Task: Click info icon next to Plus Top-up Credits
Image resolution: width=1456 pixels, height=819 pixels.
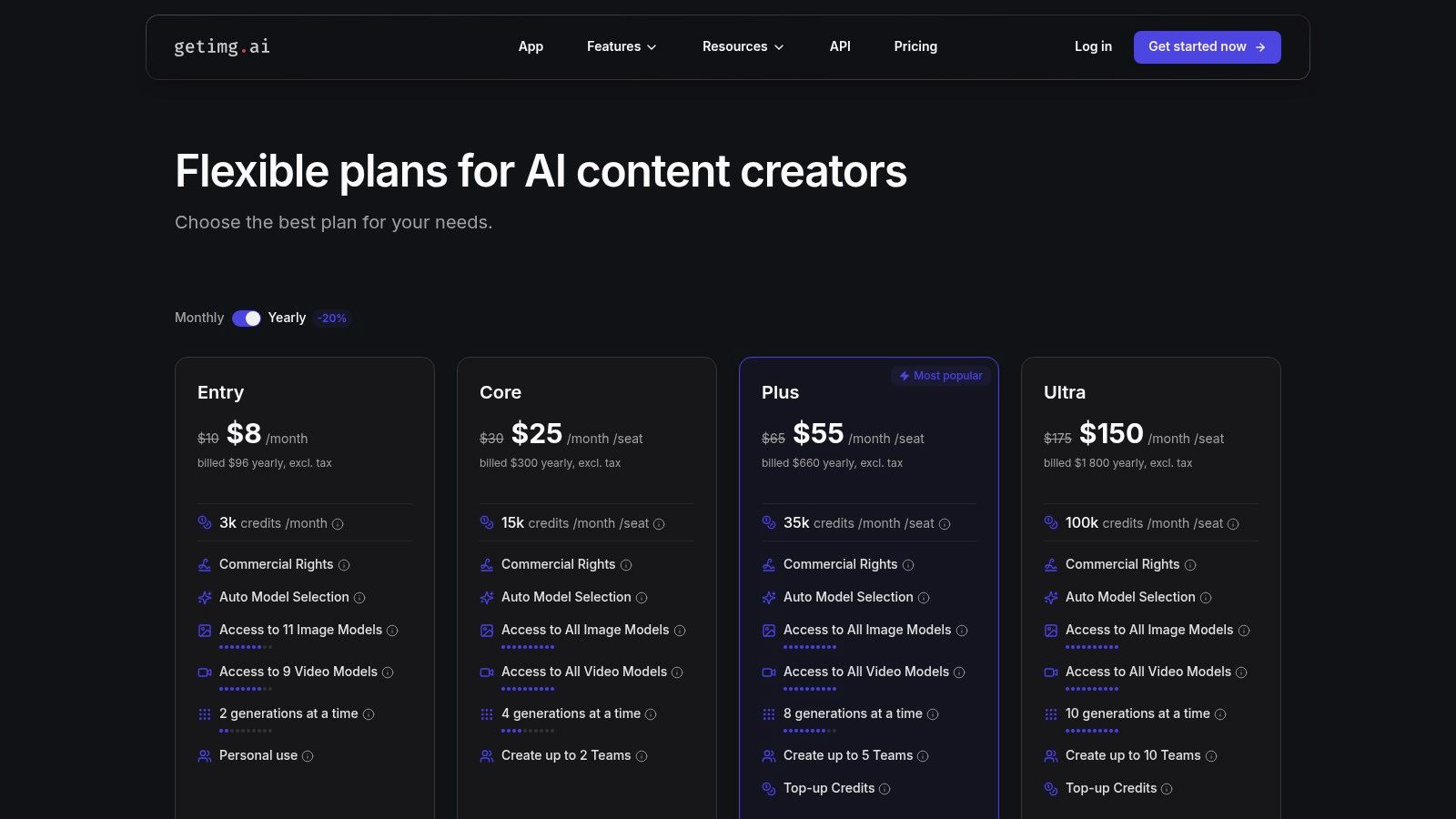Action: 885,789
